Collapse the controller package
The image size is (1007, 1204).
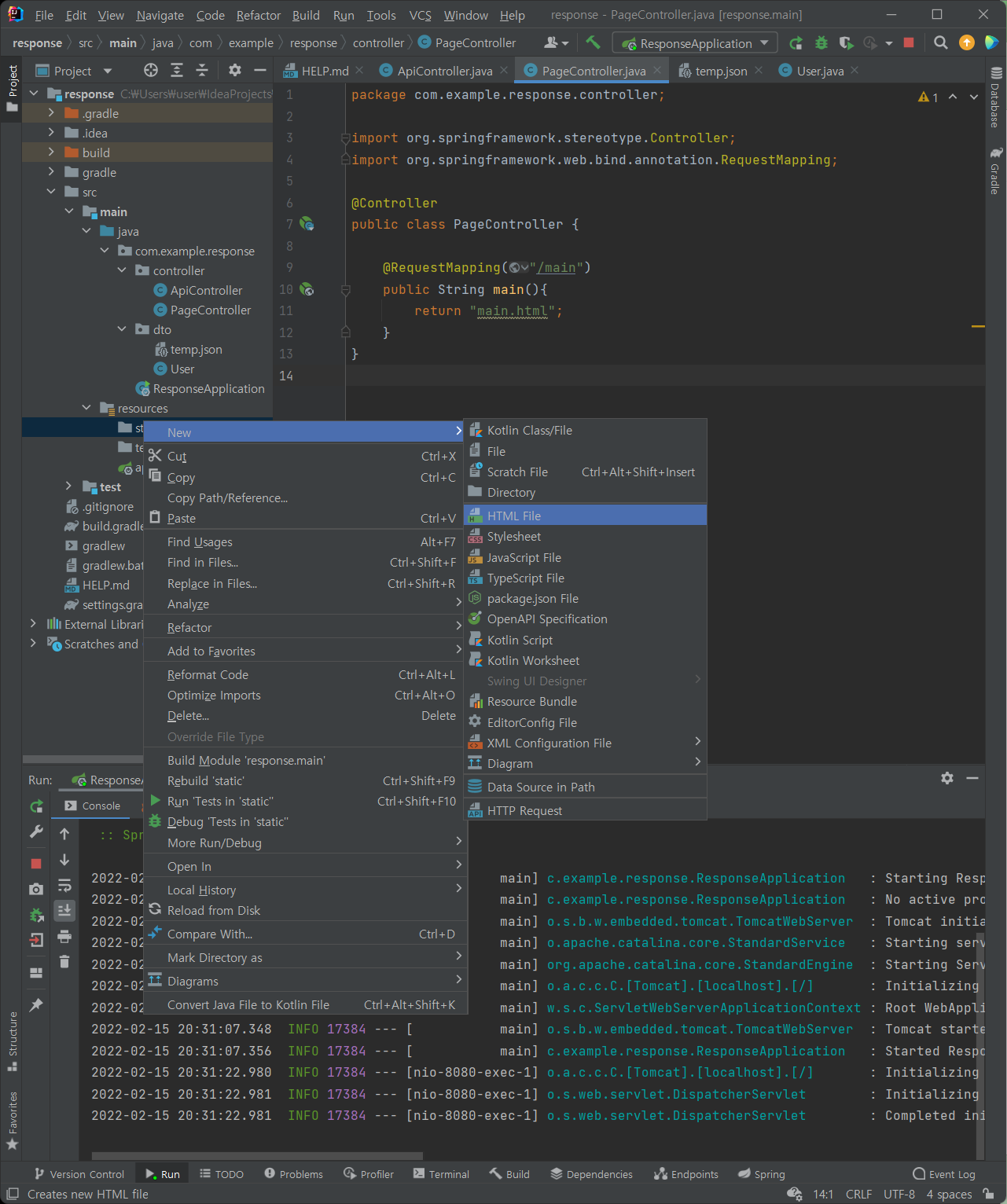122,270
